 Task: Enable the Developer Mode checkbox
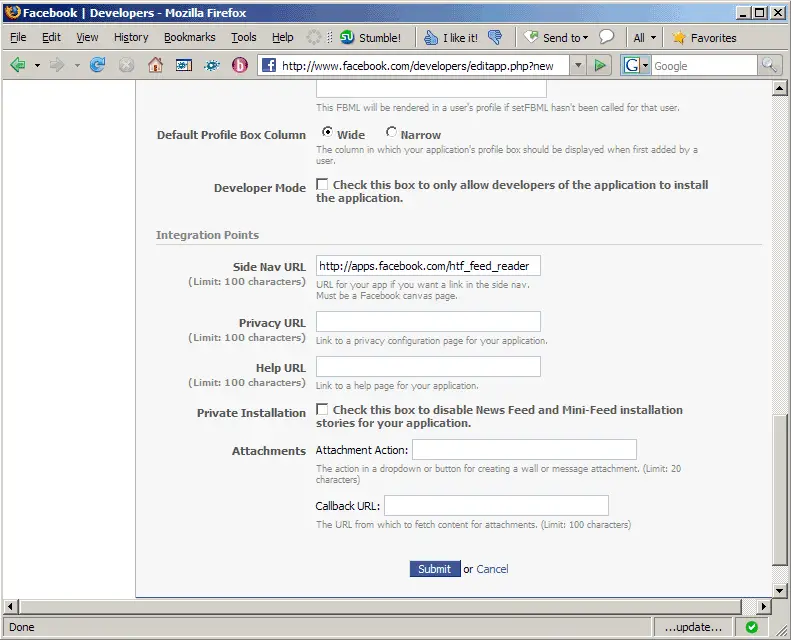322,184
